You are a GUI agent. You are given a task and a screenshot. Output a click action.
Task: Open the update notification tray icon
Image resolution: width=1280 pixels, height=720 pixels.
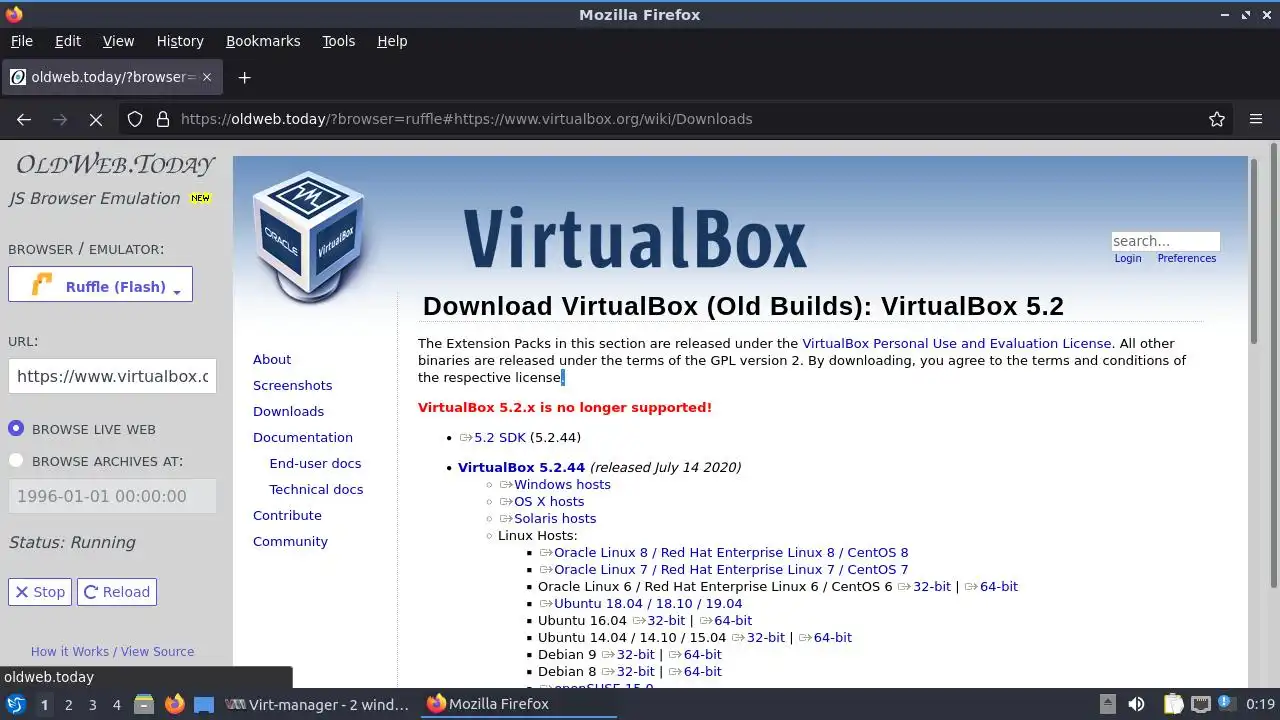[x=1225, y=704]
